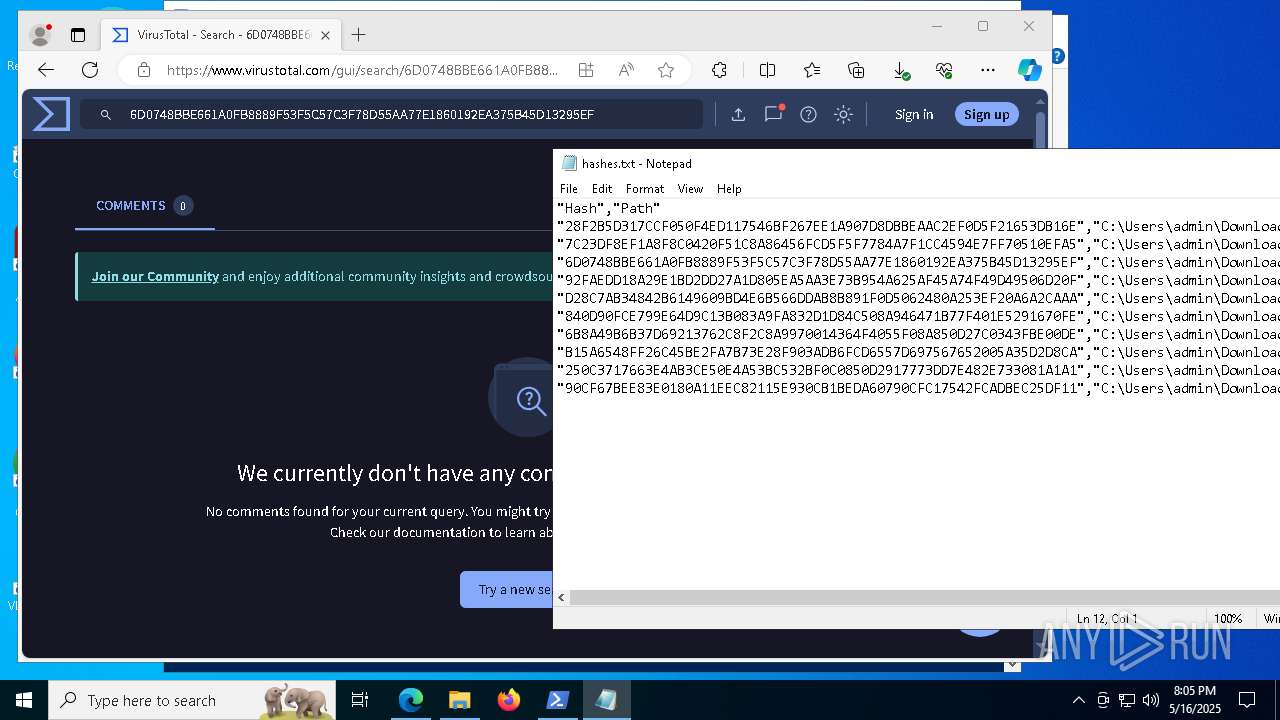This screenshot has height=720, width=1280.
Task: Click the Sign up button
Action: (x=986, y=114)
